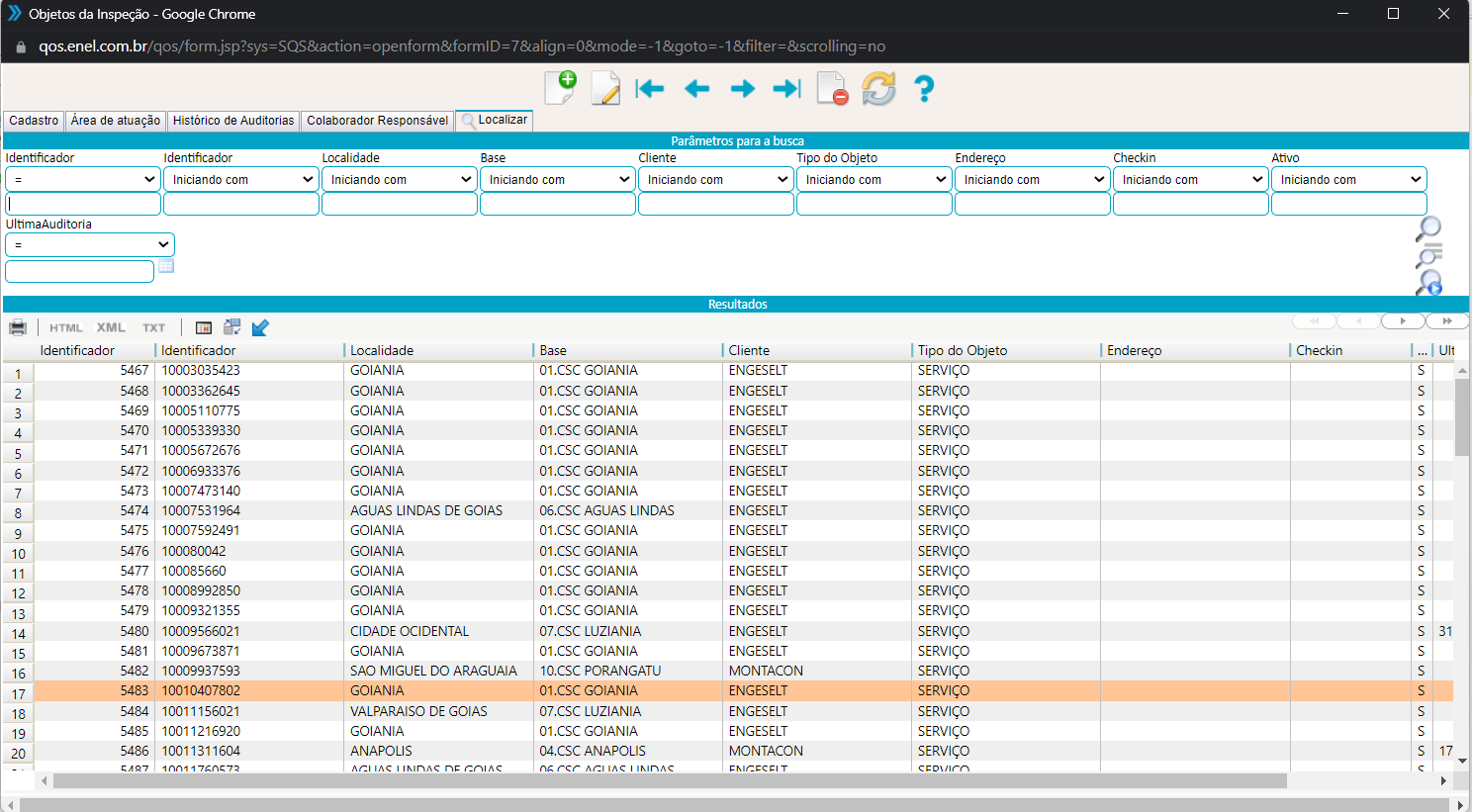Expand the Cliente 'Iniciando com' dropdown
1472x812 pixels.
(x=716, y=179)
